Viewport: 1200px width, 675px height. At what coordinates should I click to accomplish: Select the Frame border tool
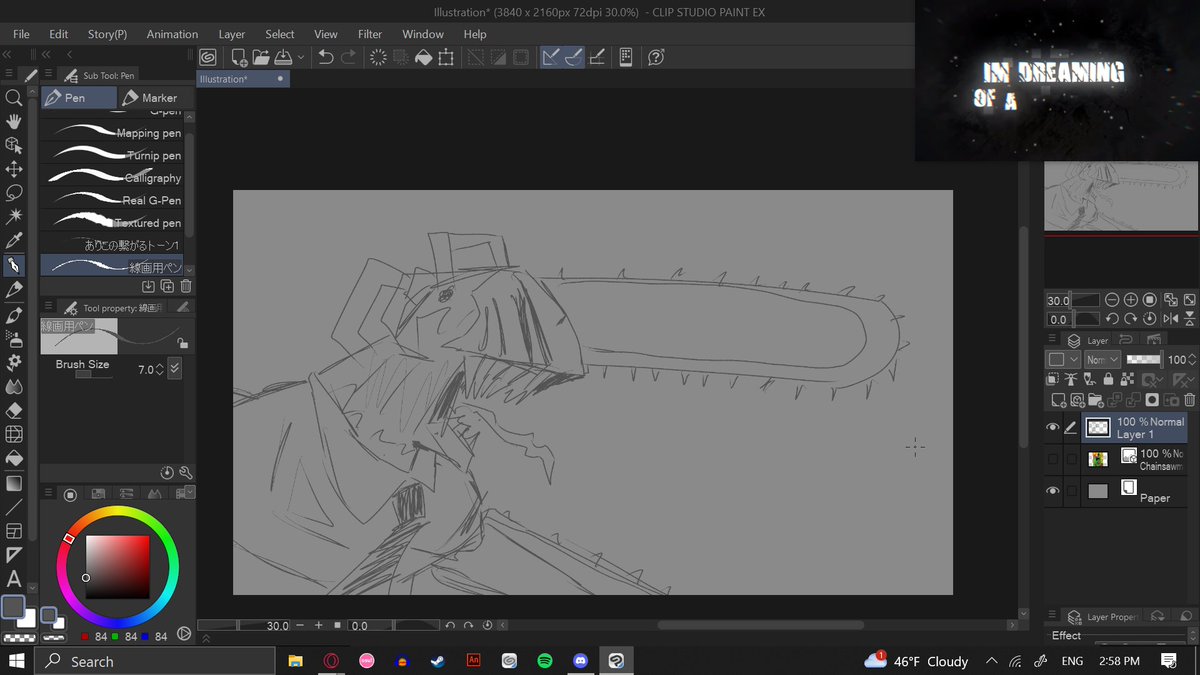click(14, 531)
